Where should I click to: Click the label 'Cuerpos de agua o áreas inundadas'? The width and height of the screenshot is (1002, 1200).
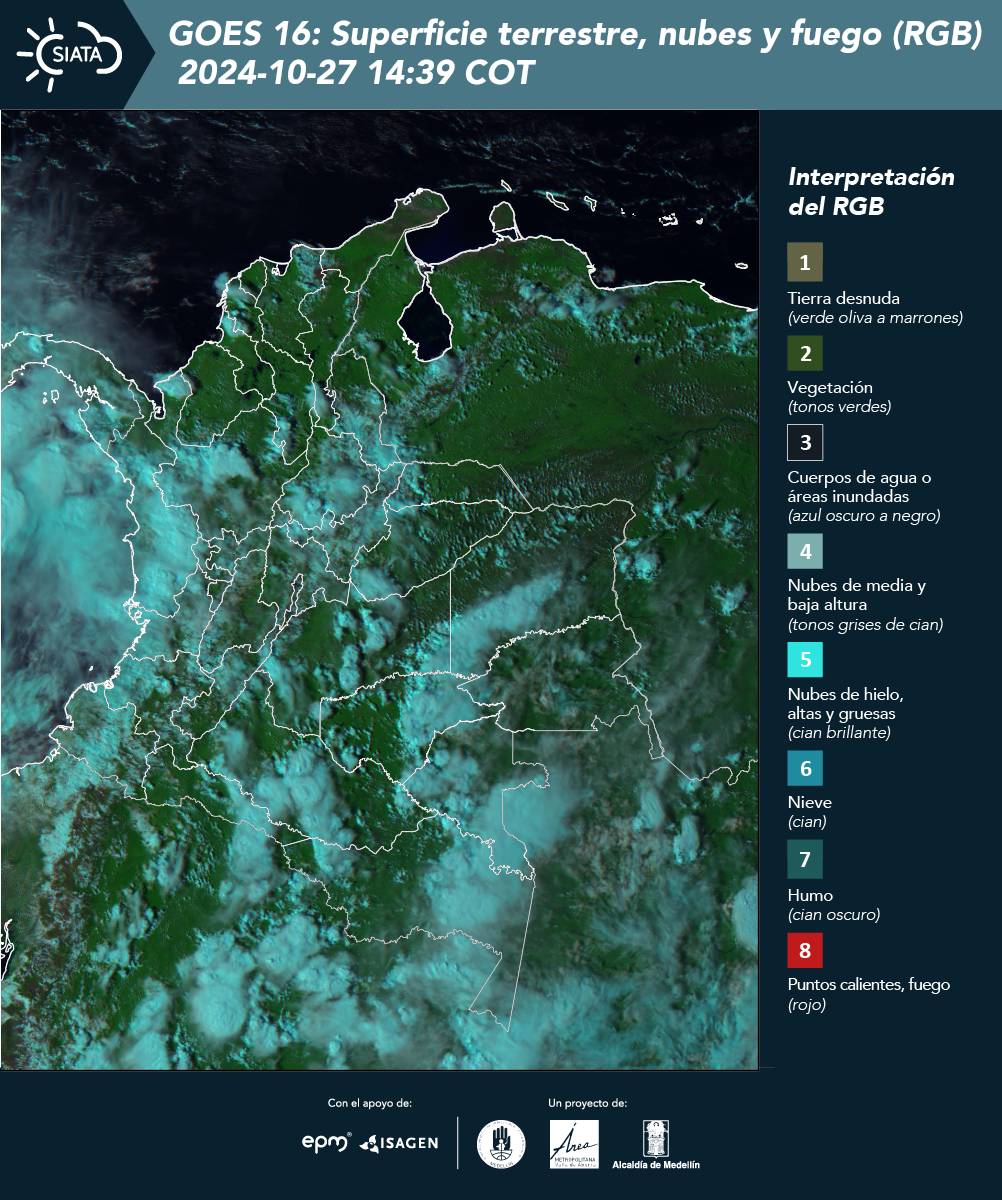pos(860,487)
